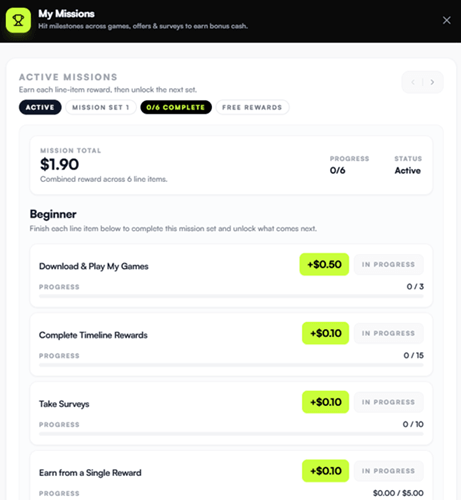Screen dimensions: 461x500
Task: Click the trophy icon beside My Missions
Action: 18,20
